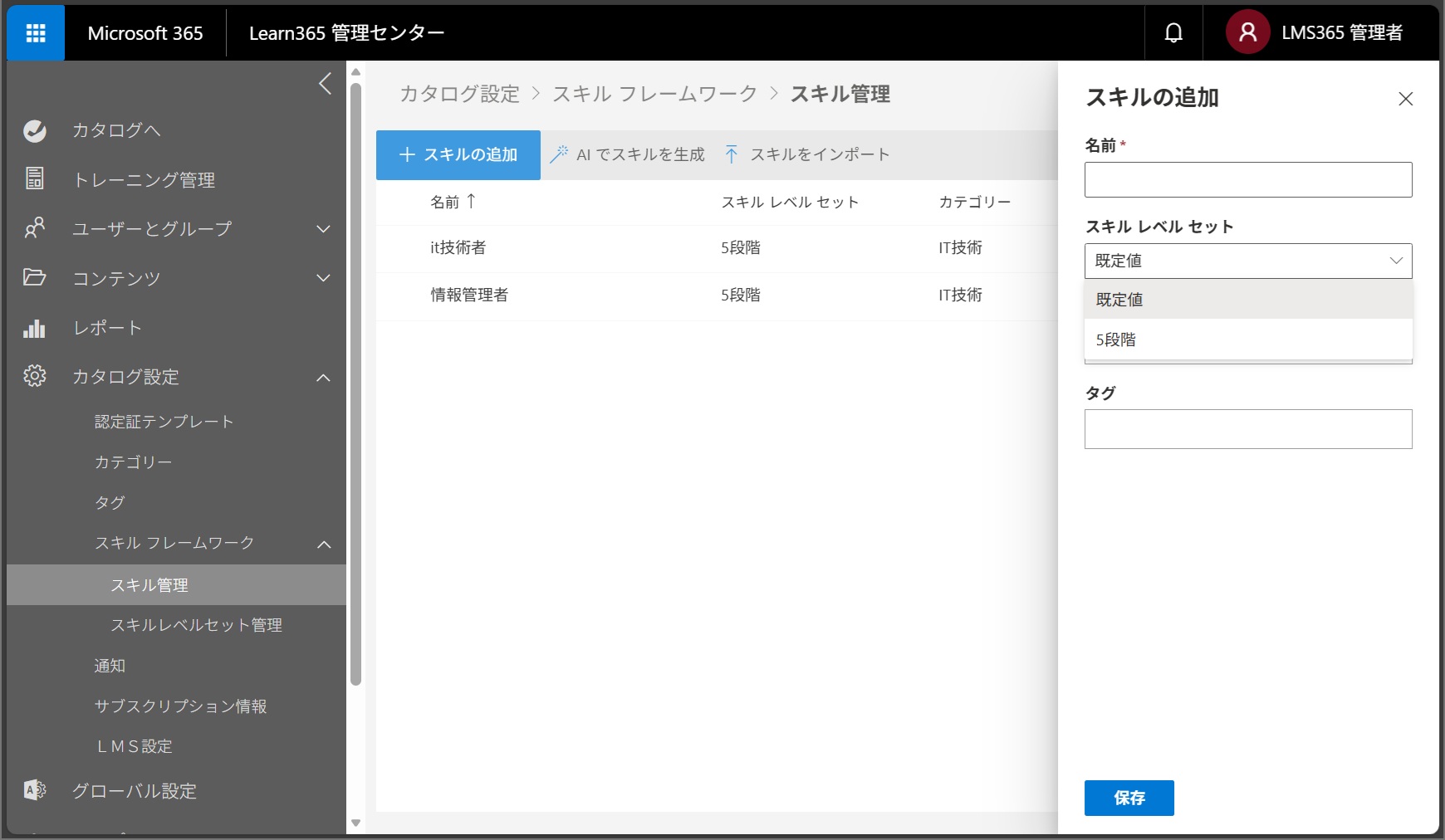Select 5段階 from the dropdown list
Screen dimensions: 1445x840
click(x=1248, y=339)
